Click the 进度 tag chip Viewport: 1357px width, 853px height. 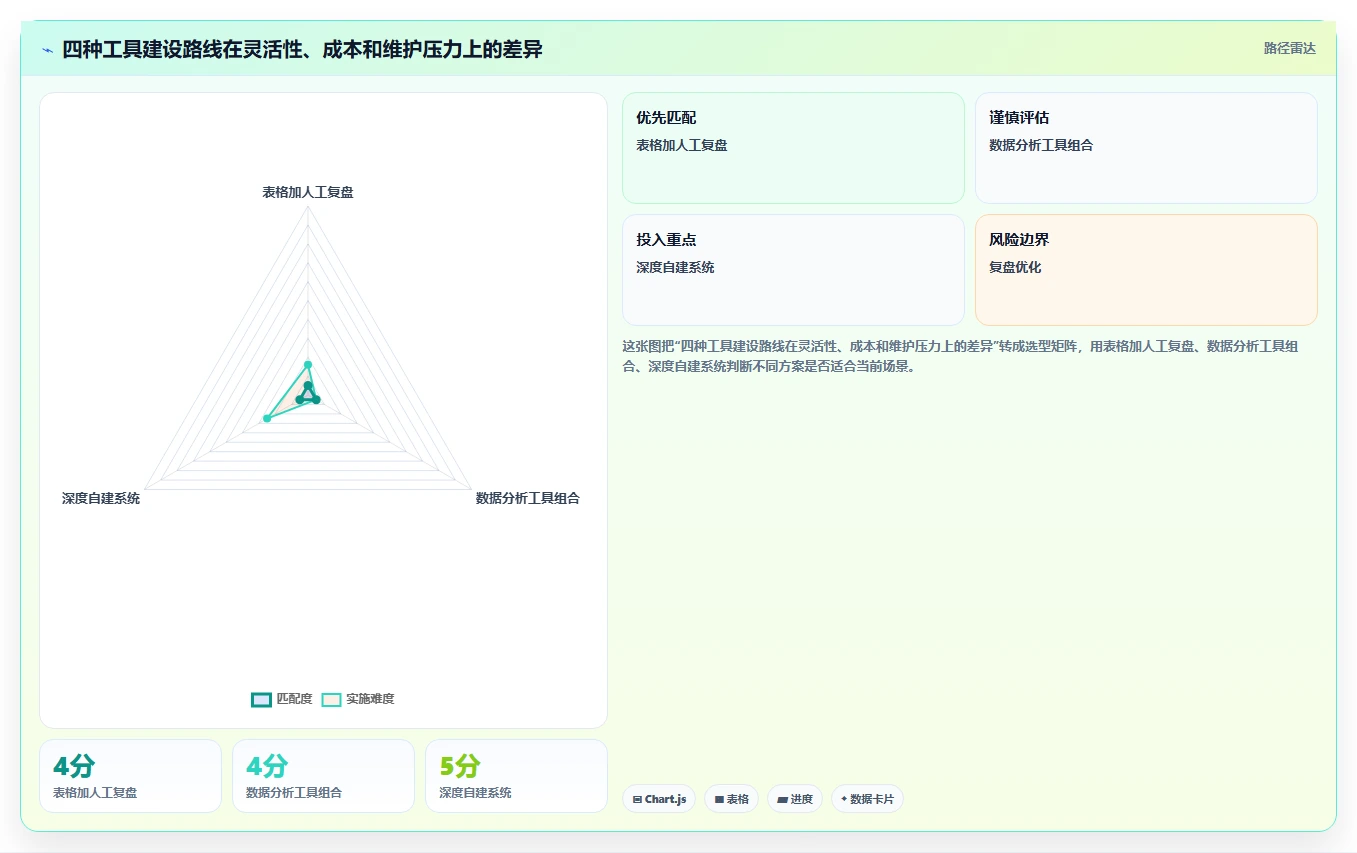[x=795, y=799]
